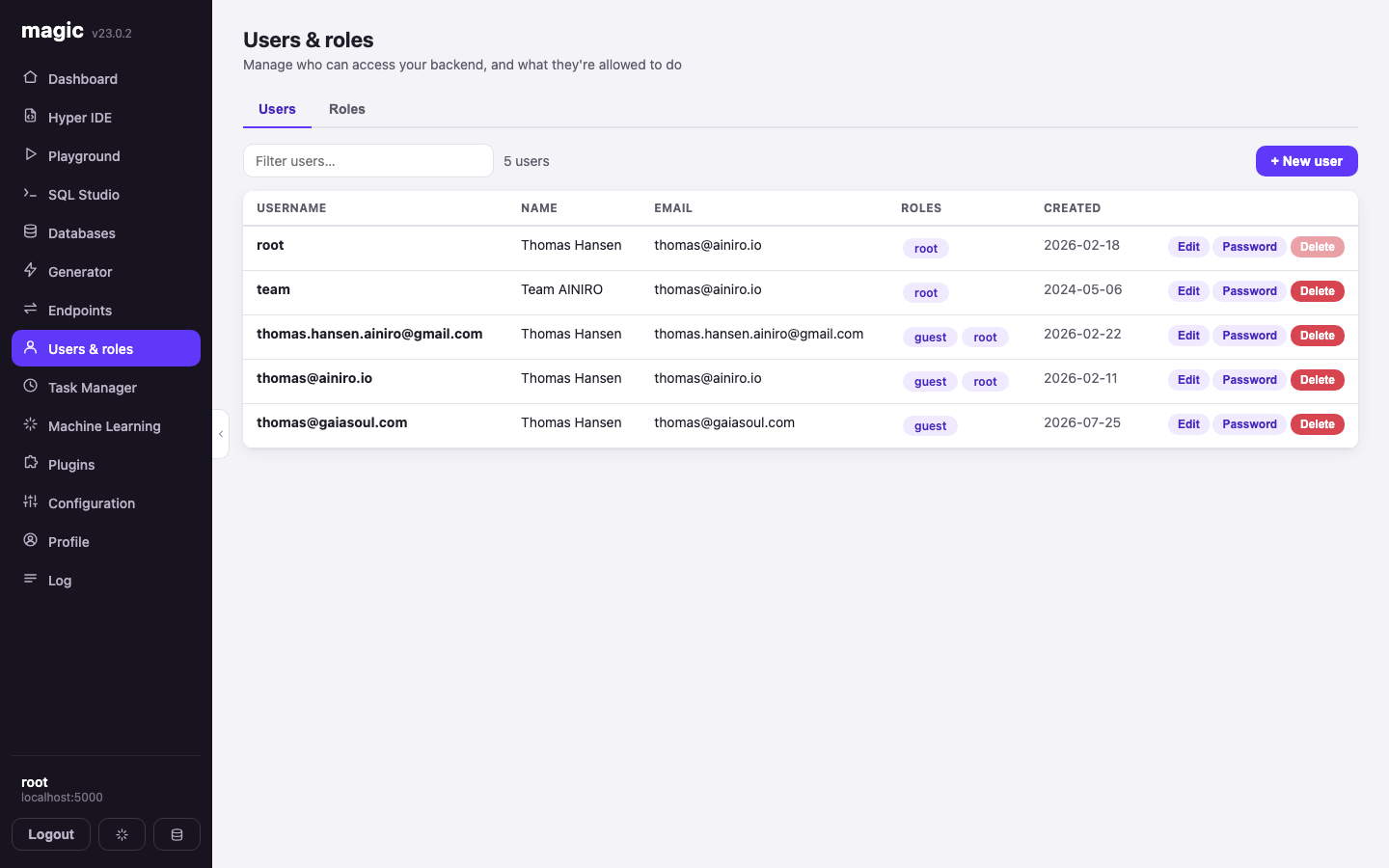Click guest badge in thomas@ainiro.io username row
The height and width of the screenshot is (868, 1389).
930,382
